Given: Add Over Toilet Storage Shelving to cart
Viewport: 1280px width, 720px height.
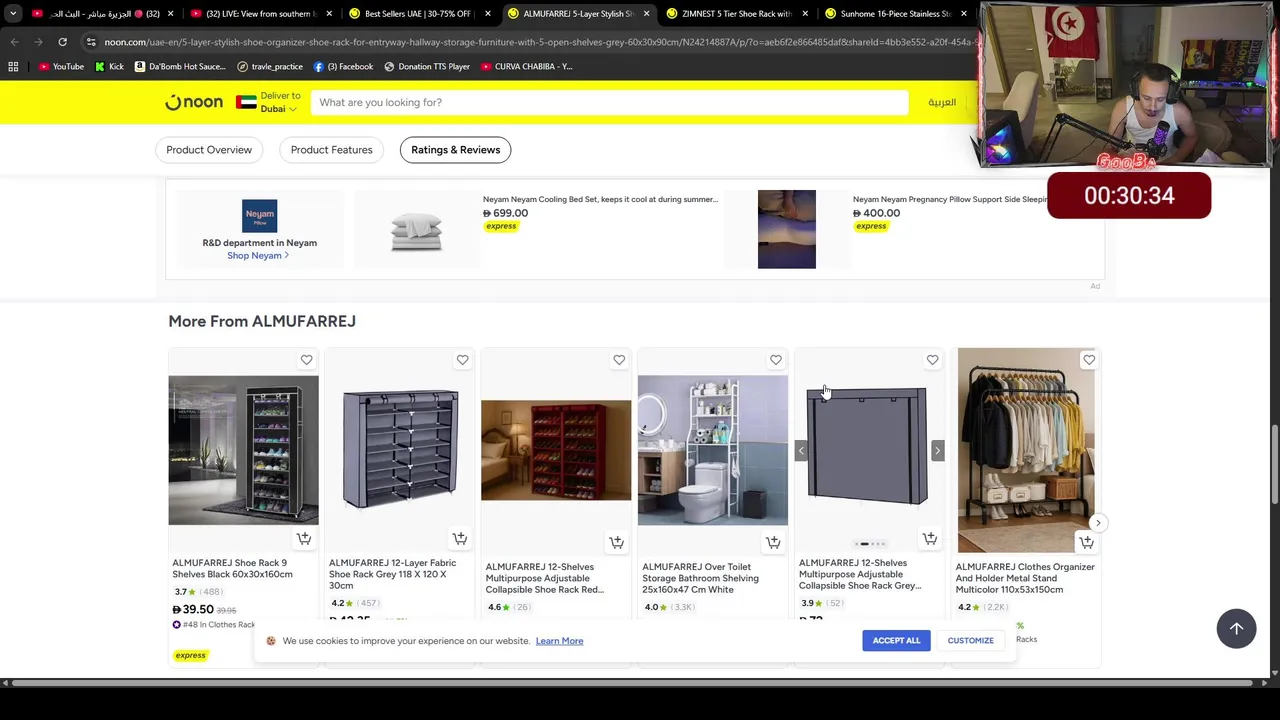Looking at the screenshot, I should click(773, 542).
